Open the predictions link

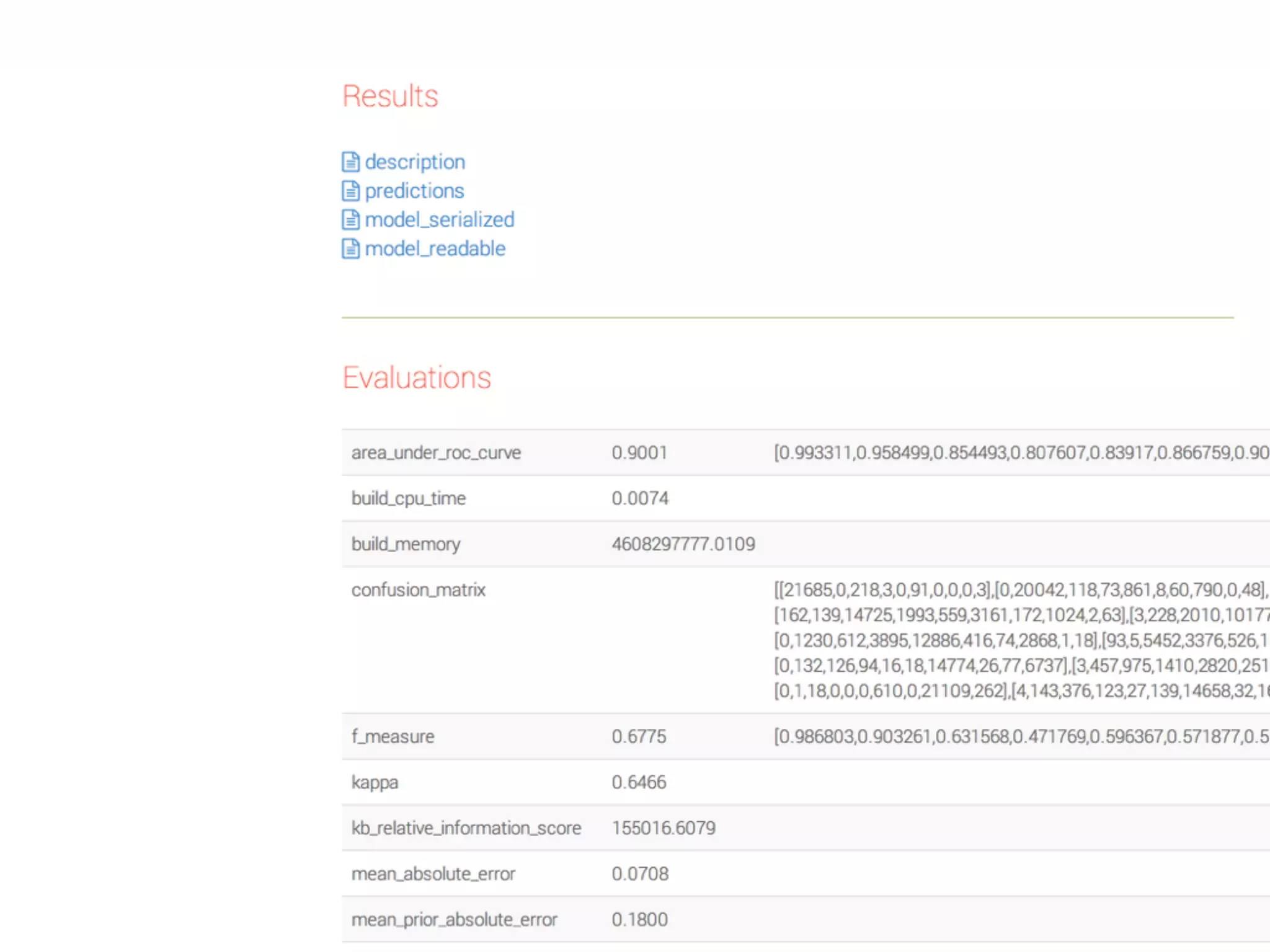[x=414, y=191]
